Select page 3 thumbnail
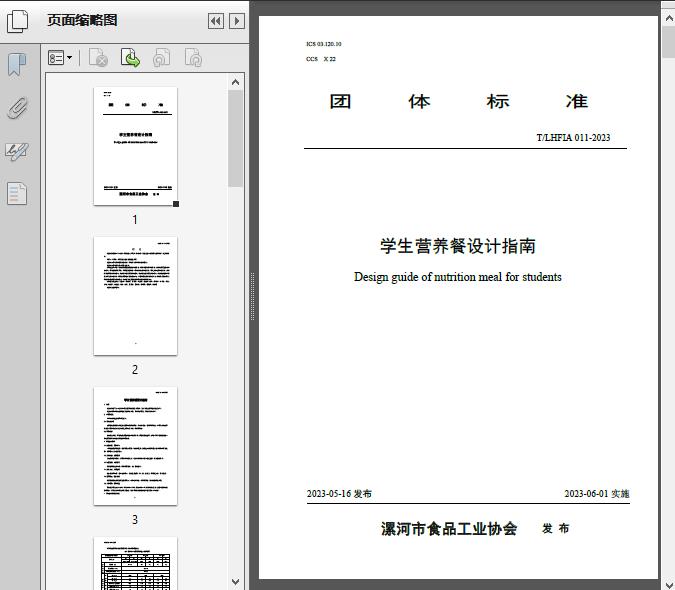This screenshot has width=675, height=590. click(135, 446)
